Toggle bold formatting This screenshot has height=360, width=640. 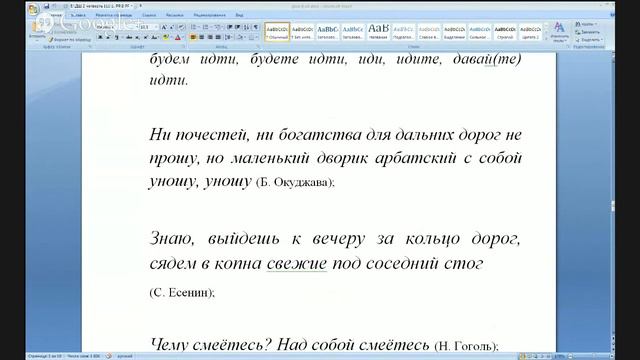click(100, 37)
